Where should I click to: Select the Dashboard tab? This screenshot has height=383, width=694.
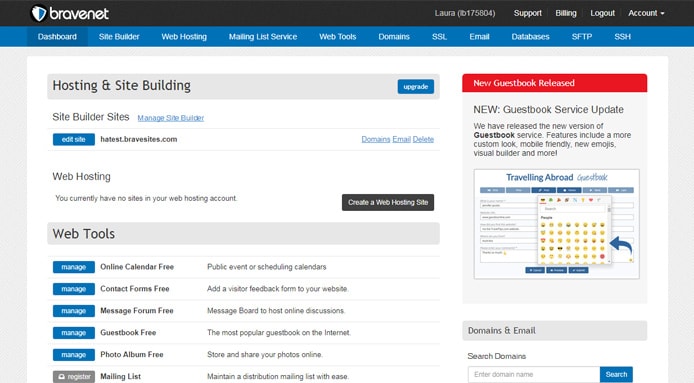pyautogui.click(x=57, y=37)
